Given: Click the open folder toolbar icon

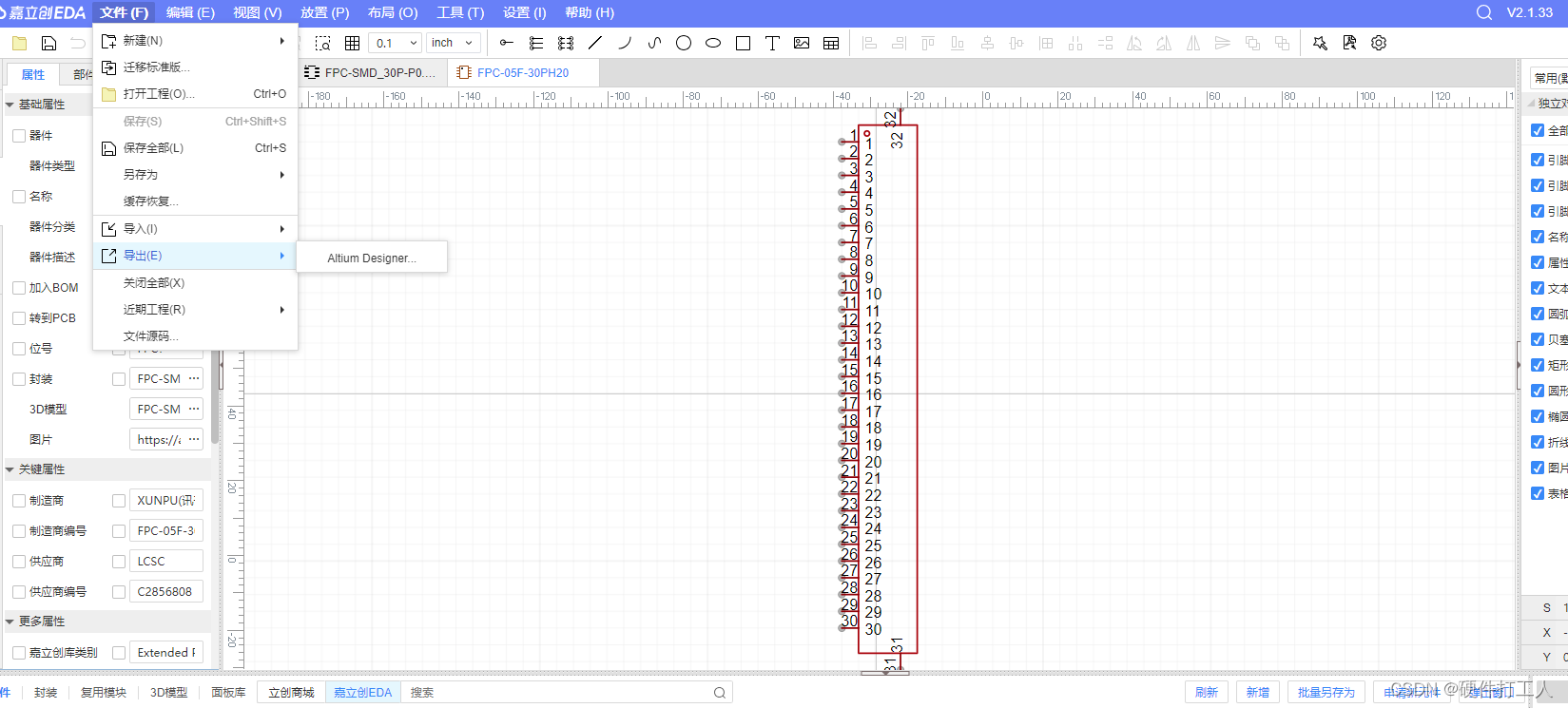Looking at the screenshot, I should pos(19,43).
